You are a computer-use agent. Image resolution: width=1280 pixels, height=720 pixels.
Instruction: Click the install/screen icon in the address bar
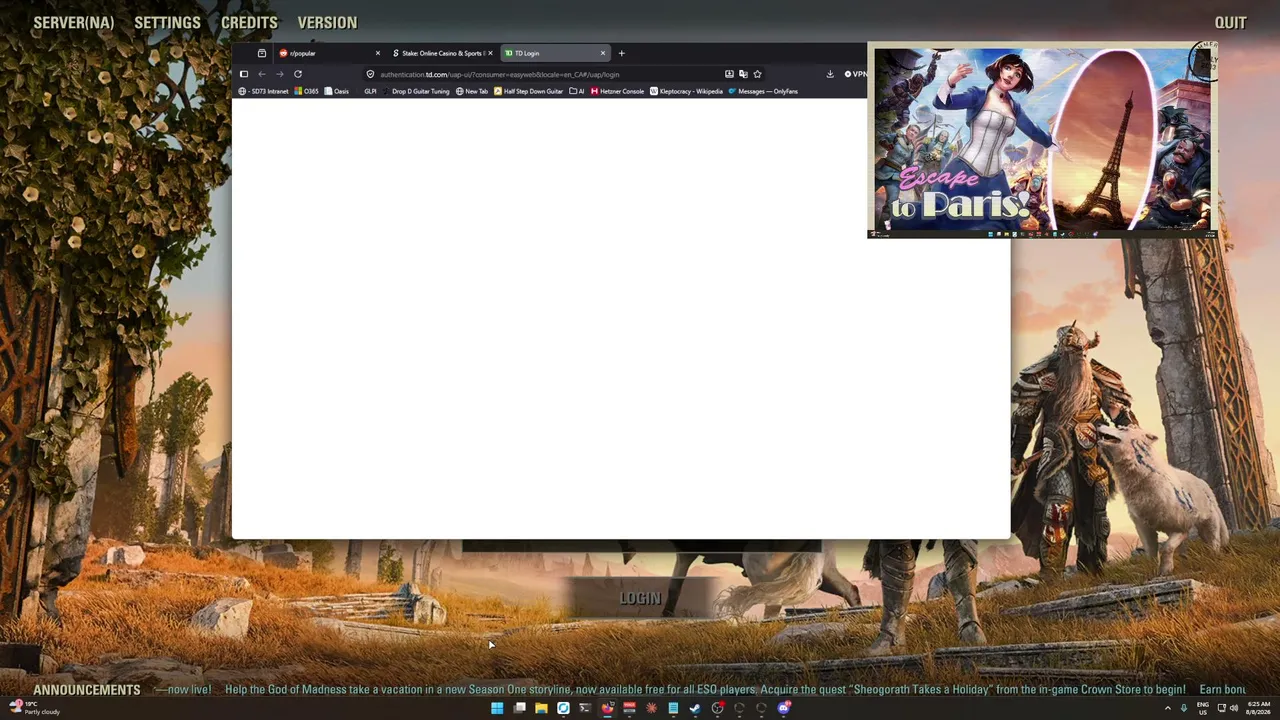(x=729, y=74)
